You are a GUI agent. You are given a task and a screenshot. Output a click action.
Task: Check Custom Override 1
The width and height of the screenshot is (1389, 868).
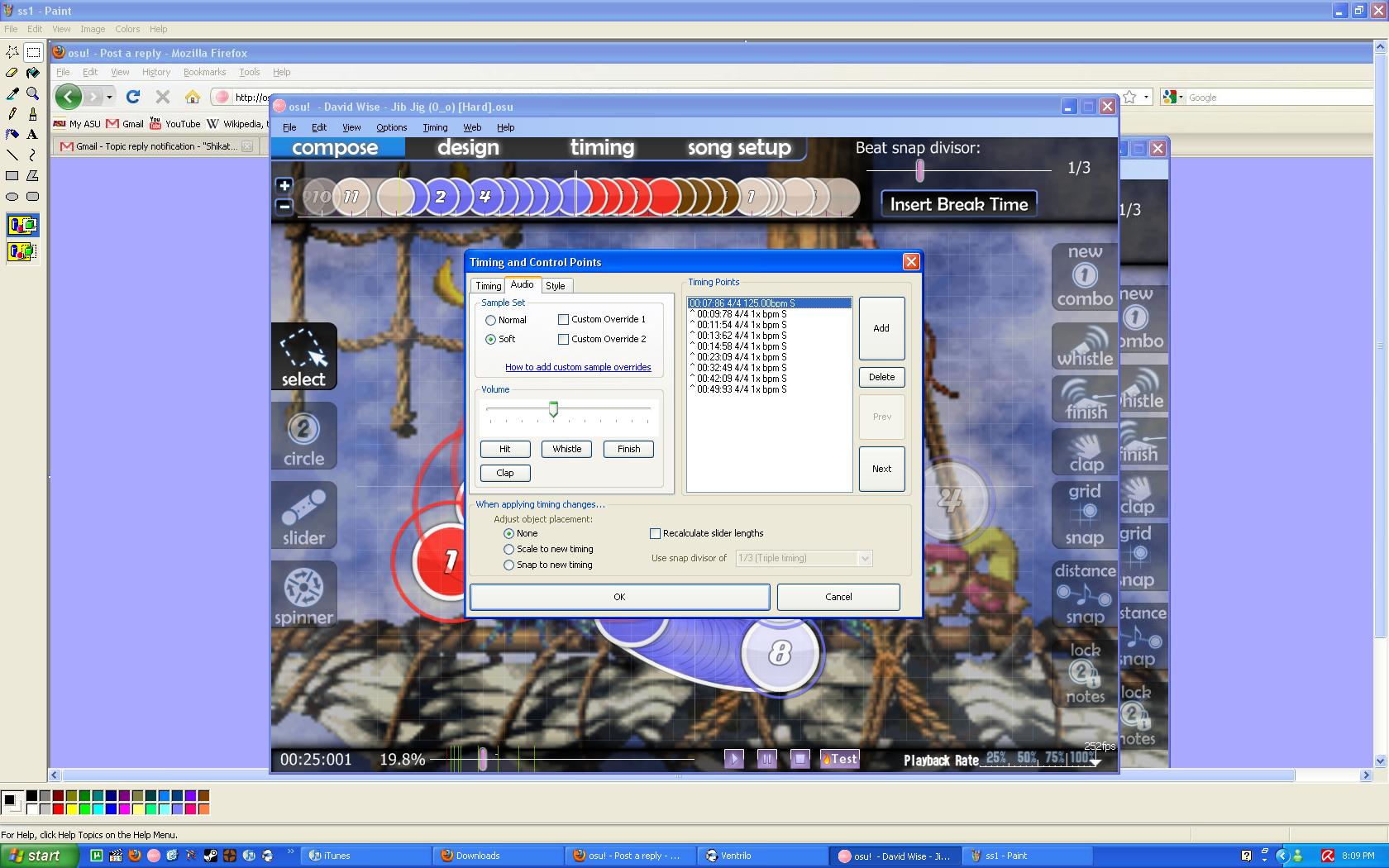tap(563, 319)
